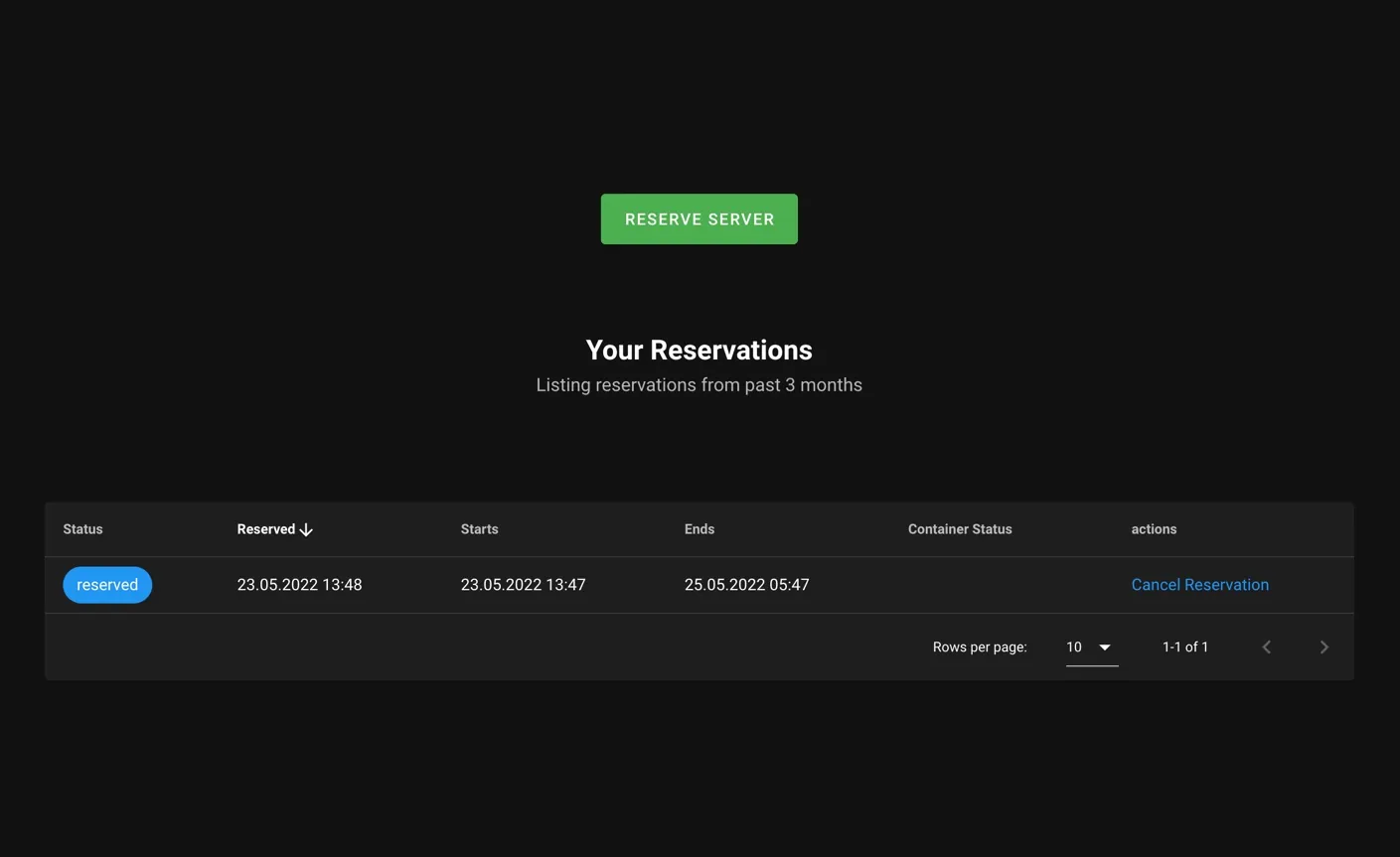Select the start time 23.05.2022 13:47
Viewport: 1400px width, 857px height.
click(x=523, y=585)
